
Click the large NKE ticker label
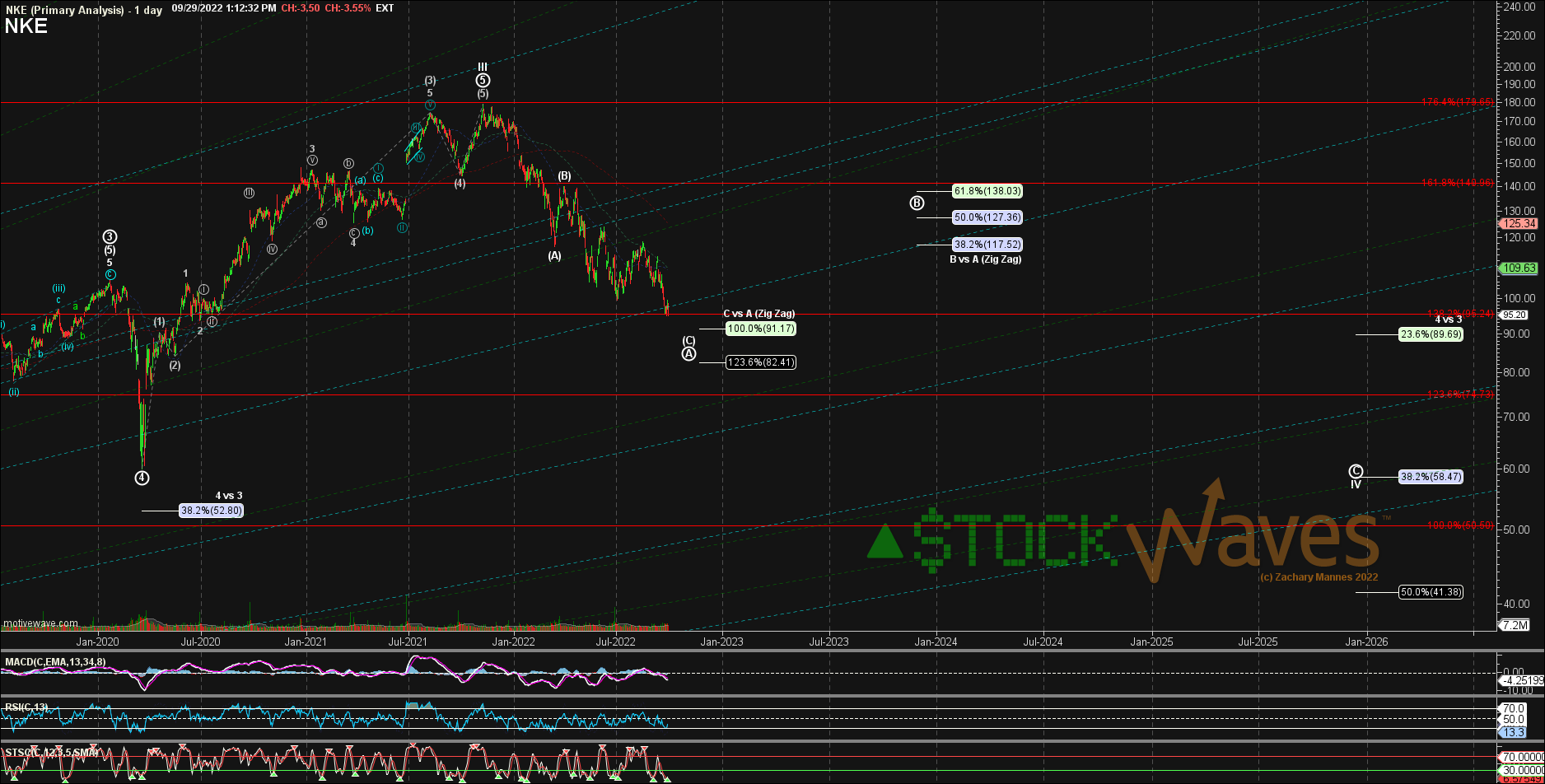coord(26,26)
